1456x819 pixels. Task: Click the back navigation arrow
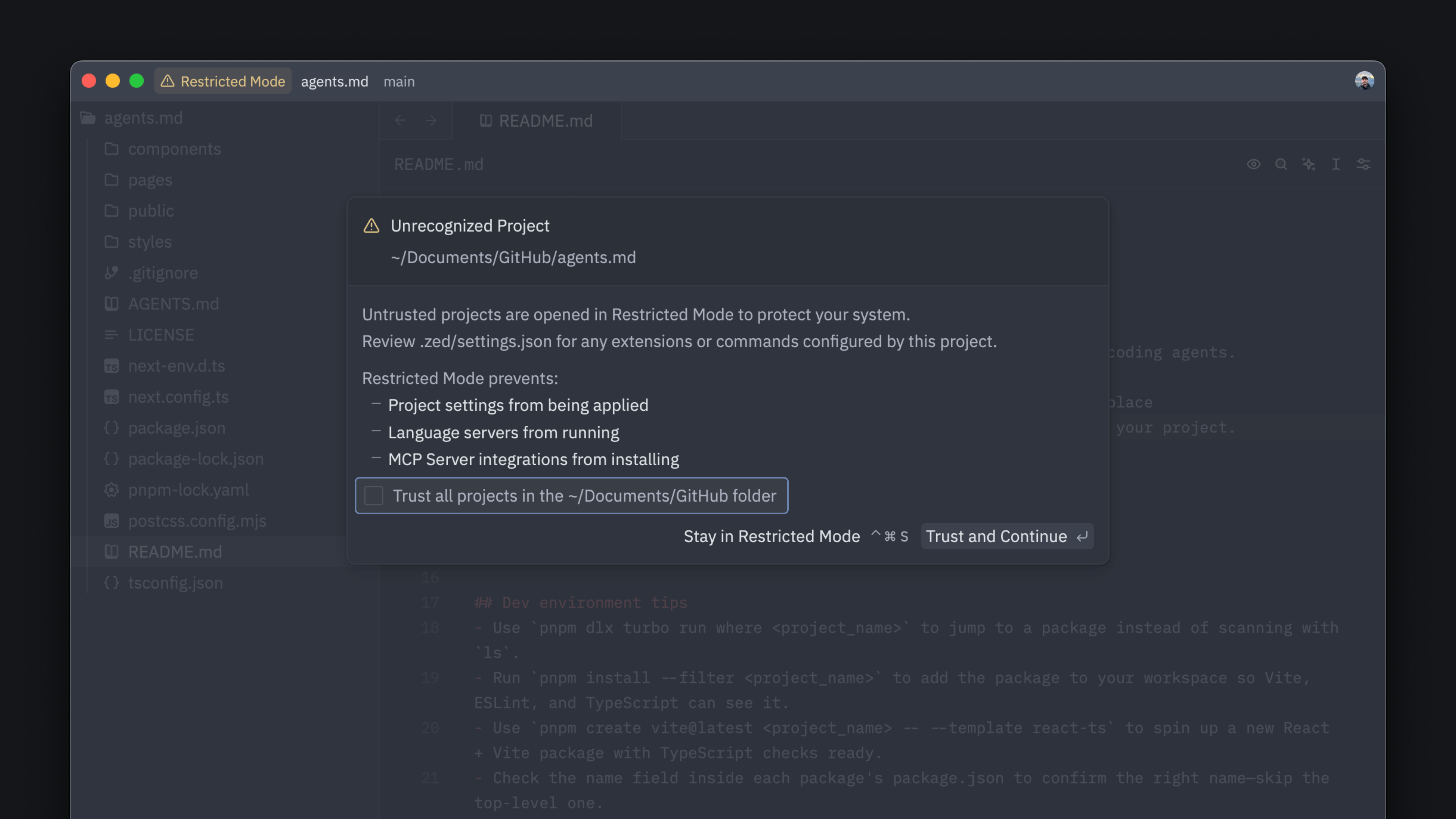(401, 121)
